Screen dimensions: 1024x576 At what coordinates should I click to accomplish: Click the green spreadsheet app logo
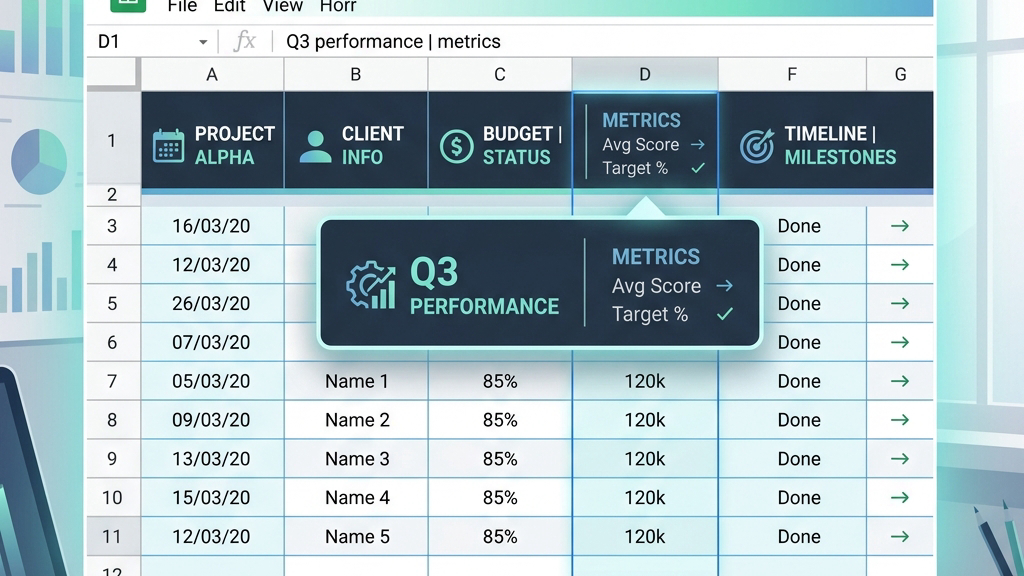tap(128, 5)
